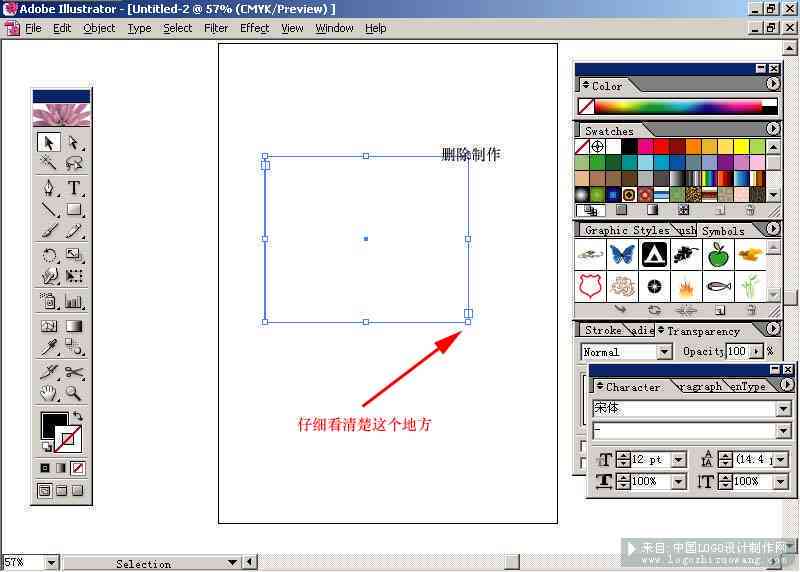Expand the 宋体 font family dropdown
This screenshot has height=572, width=800.
[x=783, y=408]
